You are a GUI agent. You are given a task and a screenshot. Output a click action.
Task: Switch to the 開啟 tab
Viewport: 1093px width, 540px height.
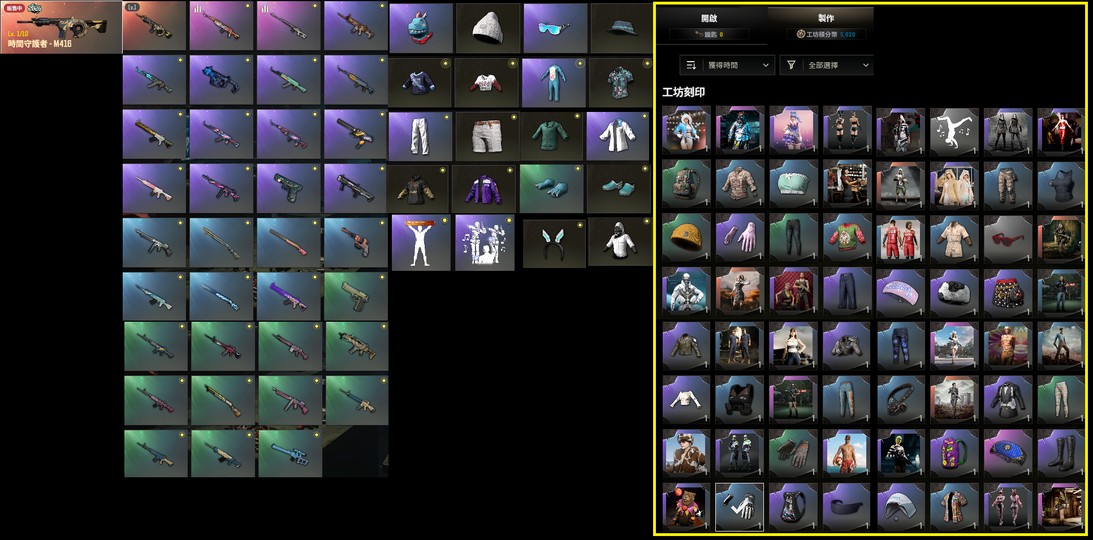(x=709, y=19)
